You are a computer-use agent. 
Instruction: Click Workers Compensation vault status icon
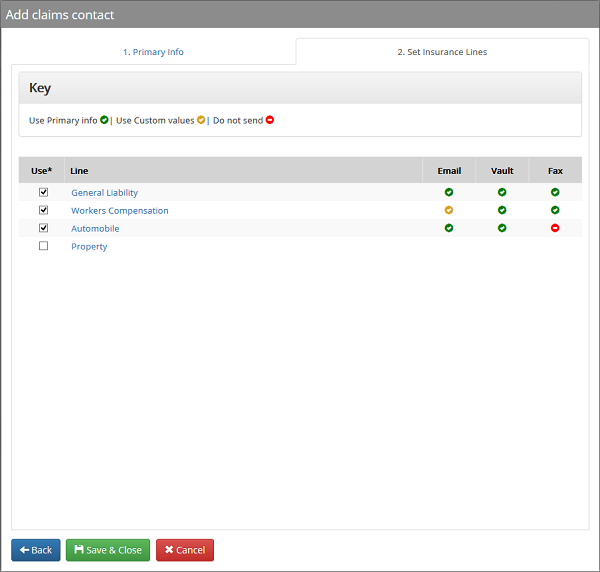[x=502, y=210]
